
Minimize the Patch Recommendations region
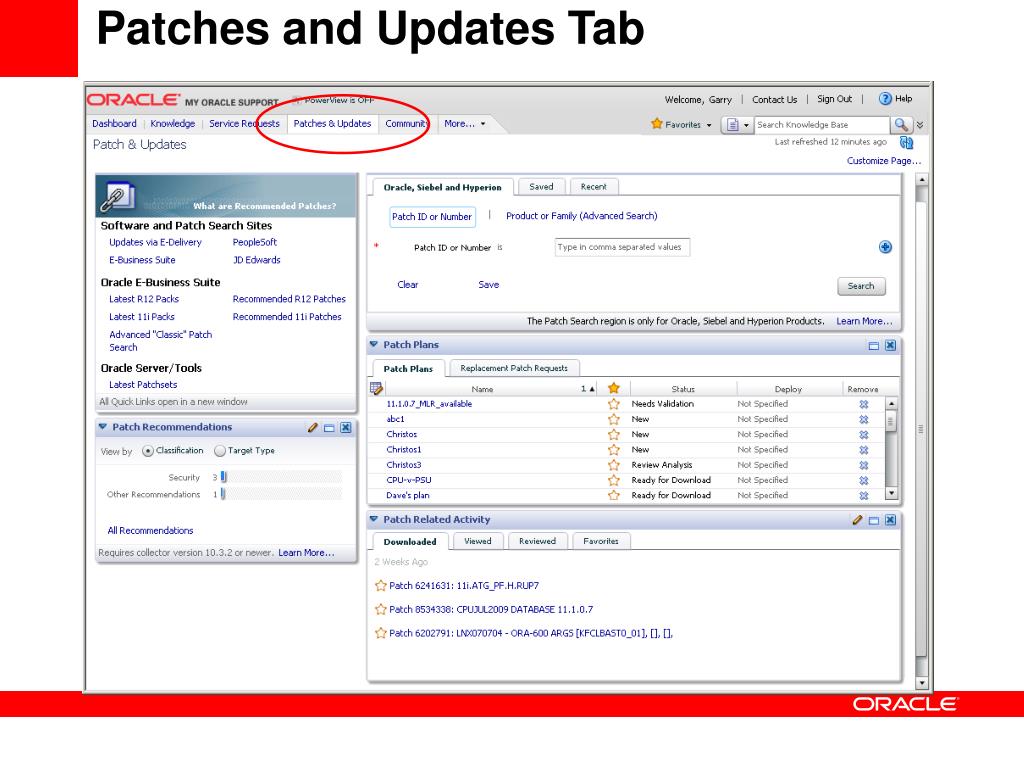coord(329,428)
